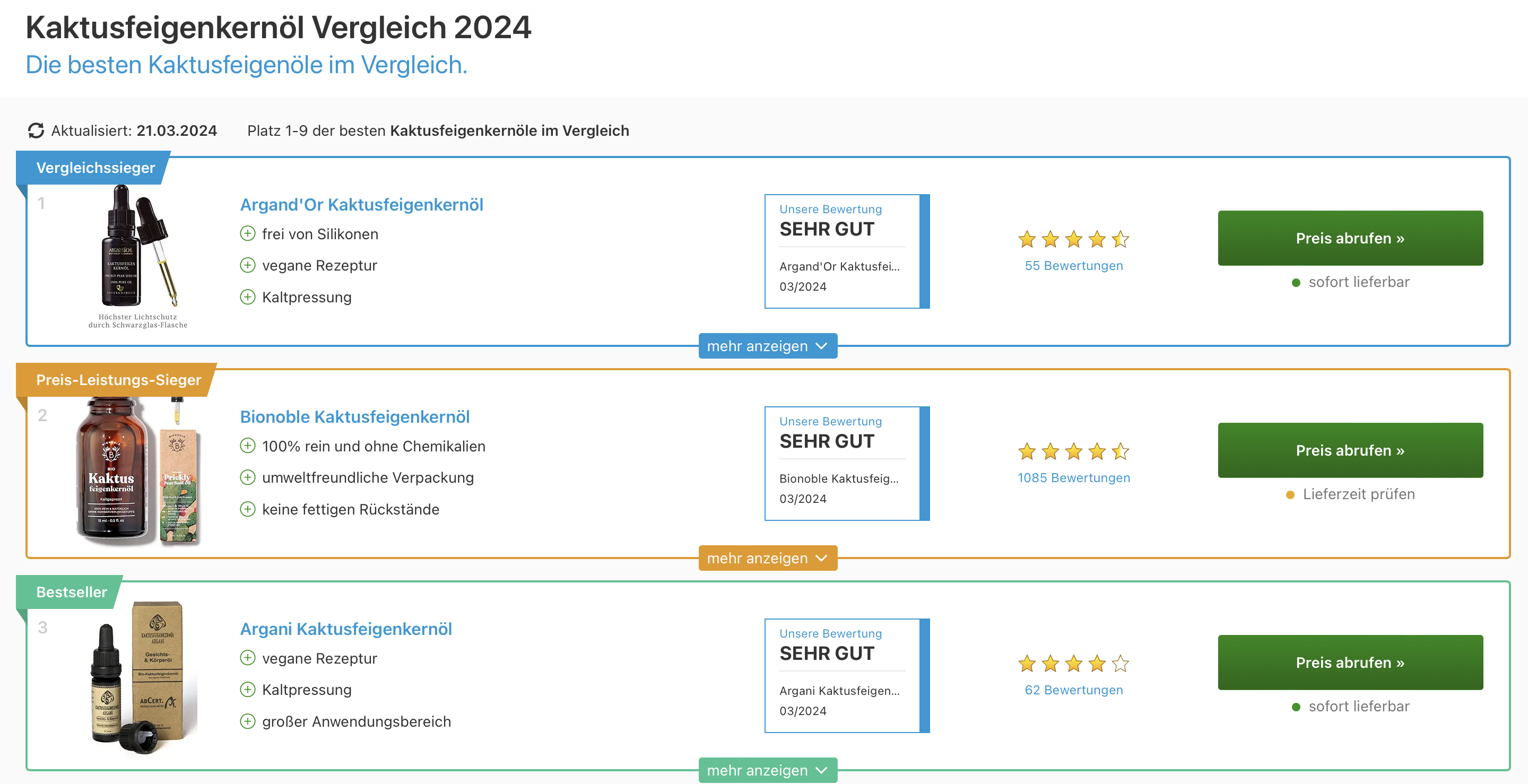
Task: Click the plus icon beside frei von Silikonen
Action: pyautogui.click(x=247, y=233)
